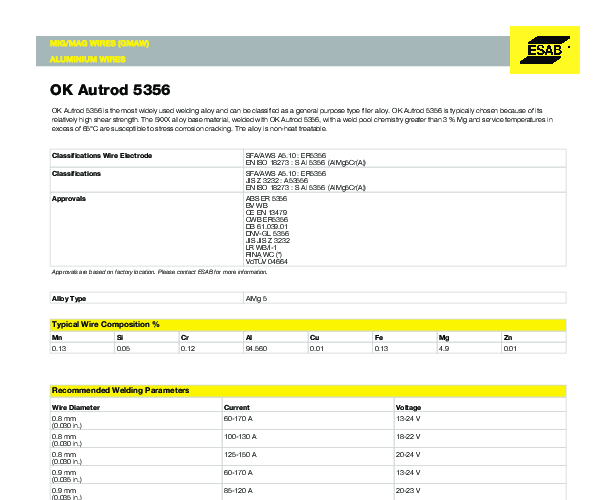
Task: Select the 'ALUMINIUM WIRES' header text
Action: tap(87, 59)
